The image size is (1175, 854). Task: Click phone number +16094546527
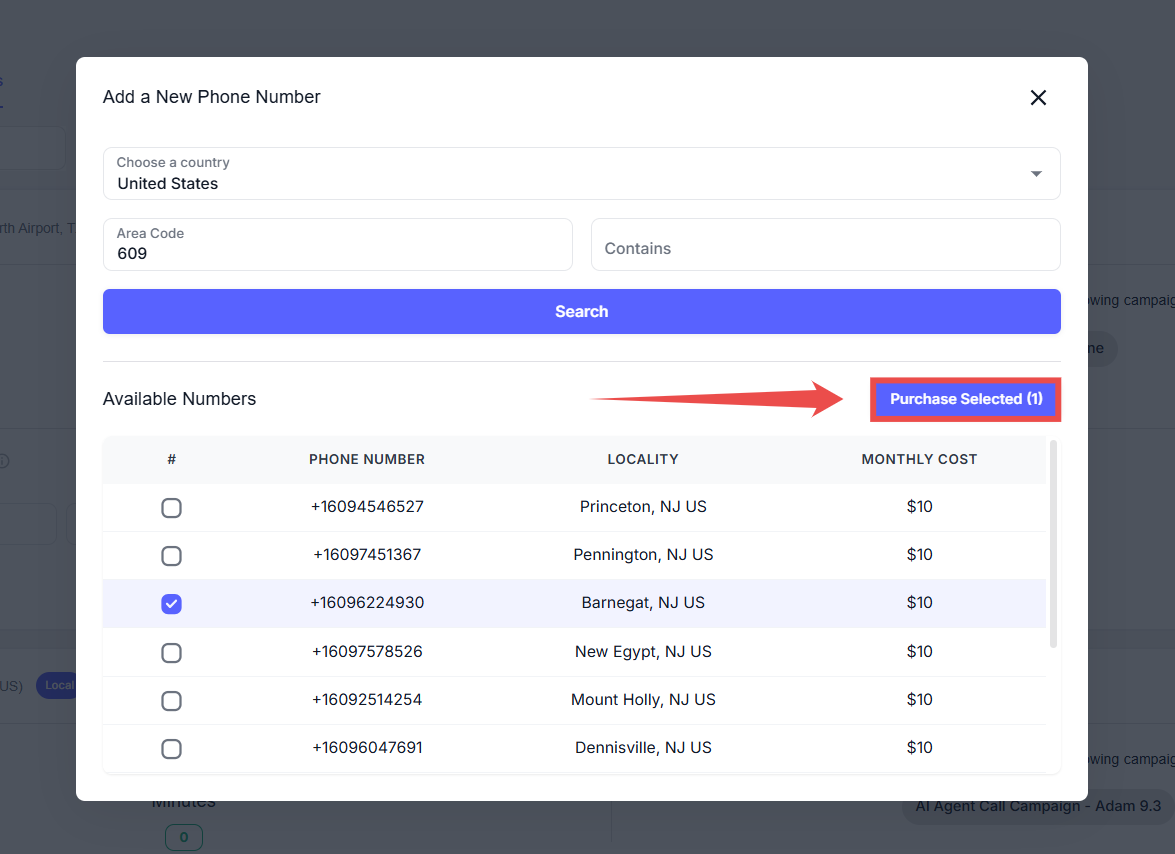[367, 507]
